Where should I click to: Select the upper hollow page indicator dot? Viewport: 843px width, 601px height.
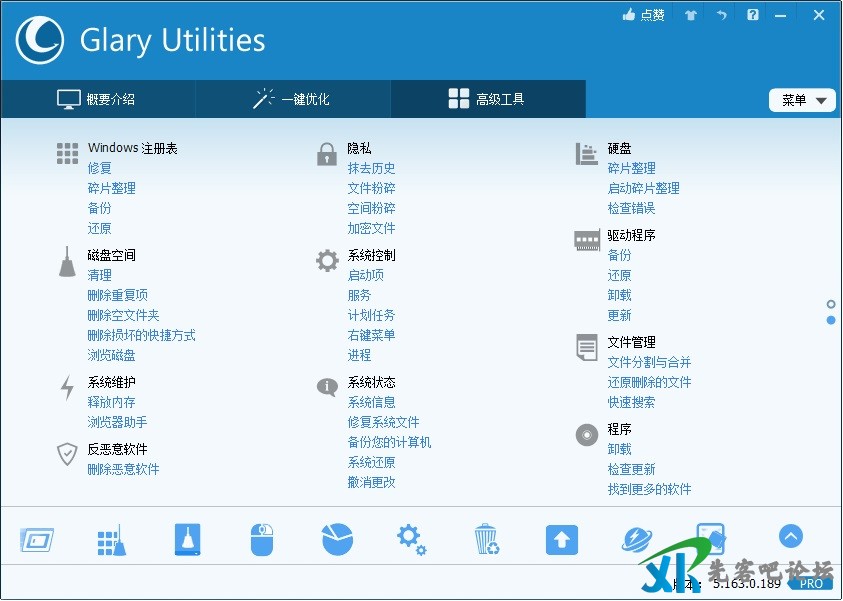coord(831,304)
